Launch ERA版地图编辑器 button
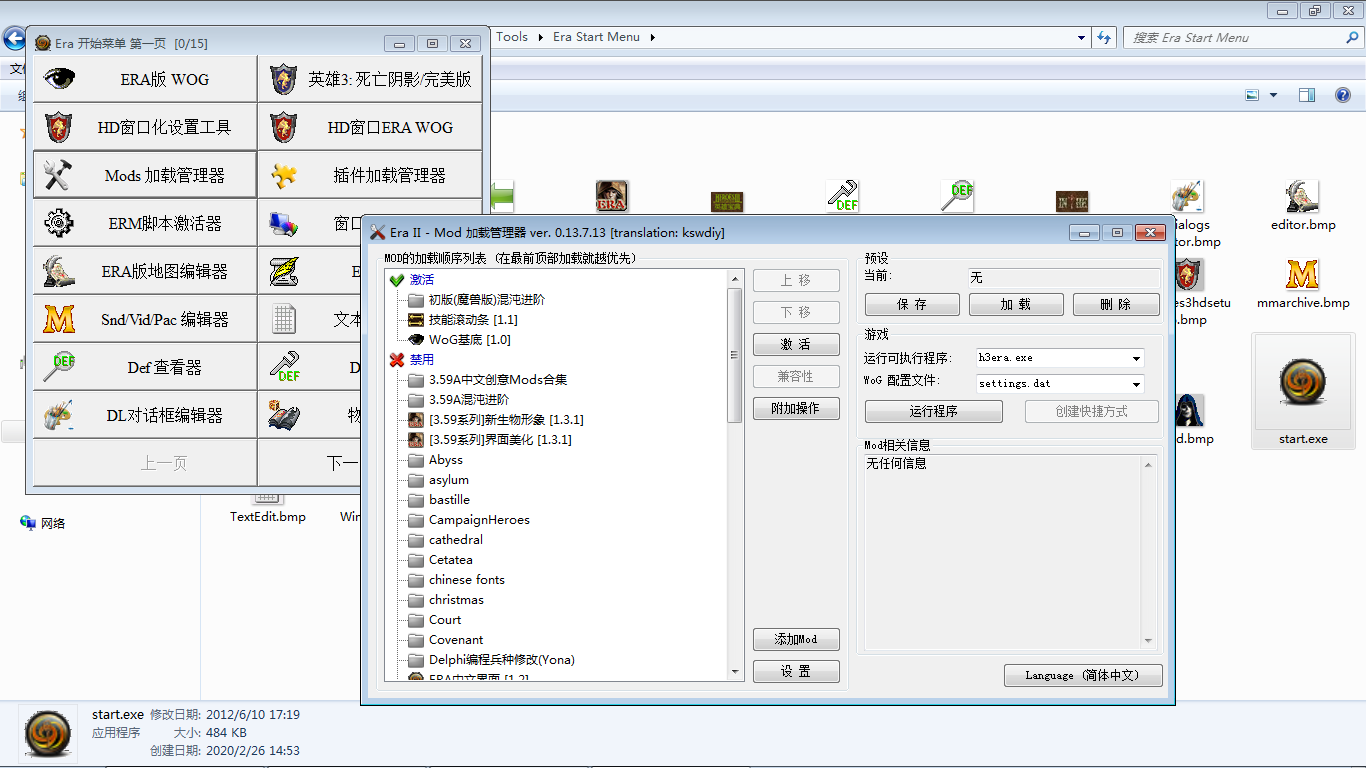The image size is (1366, 768). [145, 271]
